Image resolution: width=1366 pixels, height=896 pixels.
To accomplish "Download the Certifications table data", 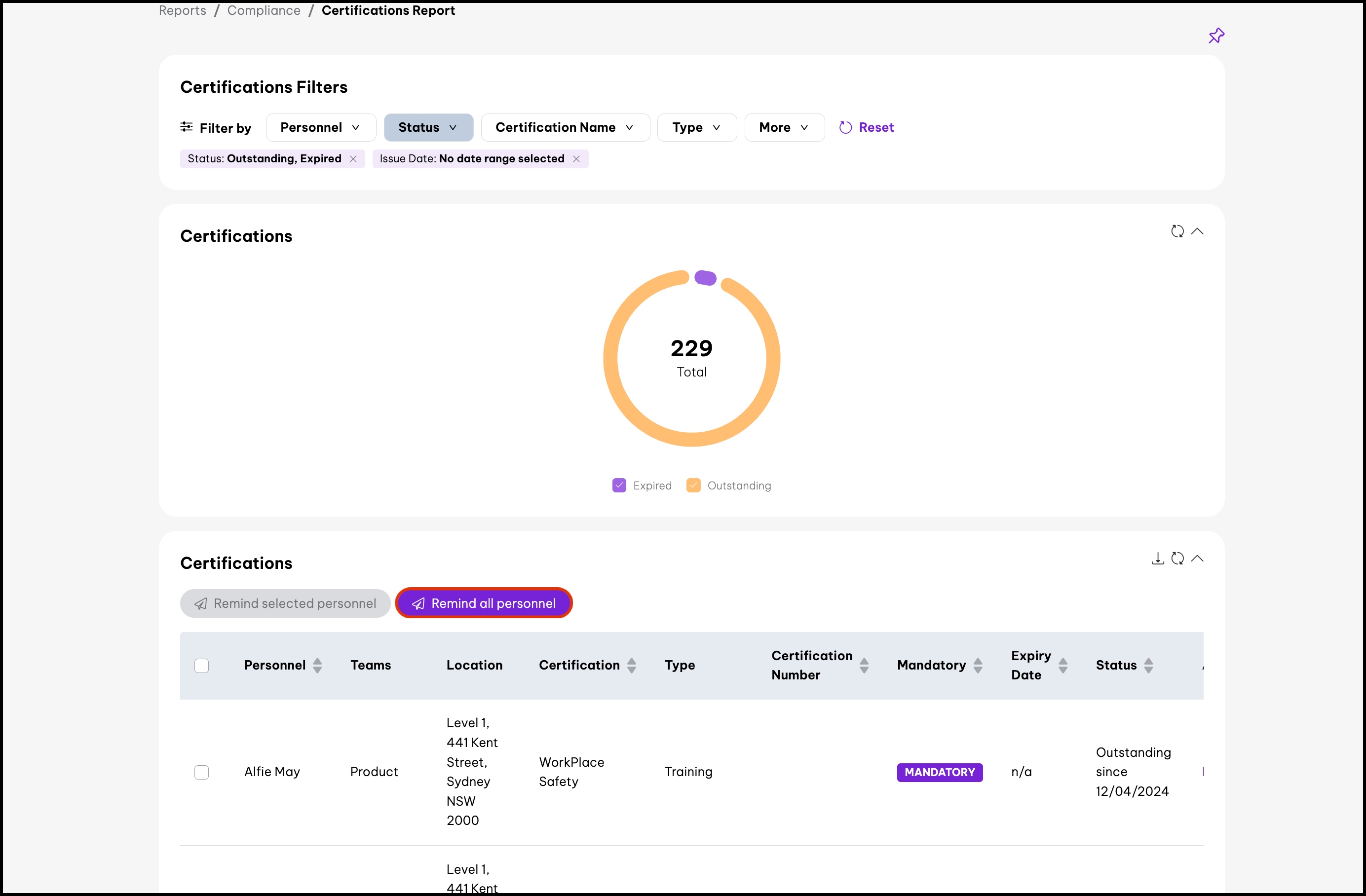I will pos(1157,559).
